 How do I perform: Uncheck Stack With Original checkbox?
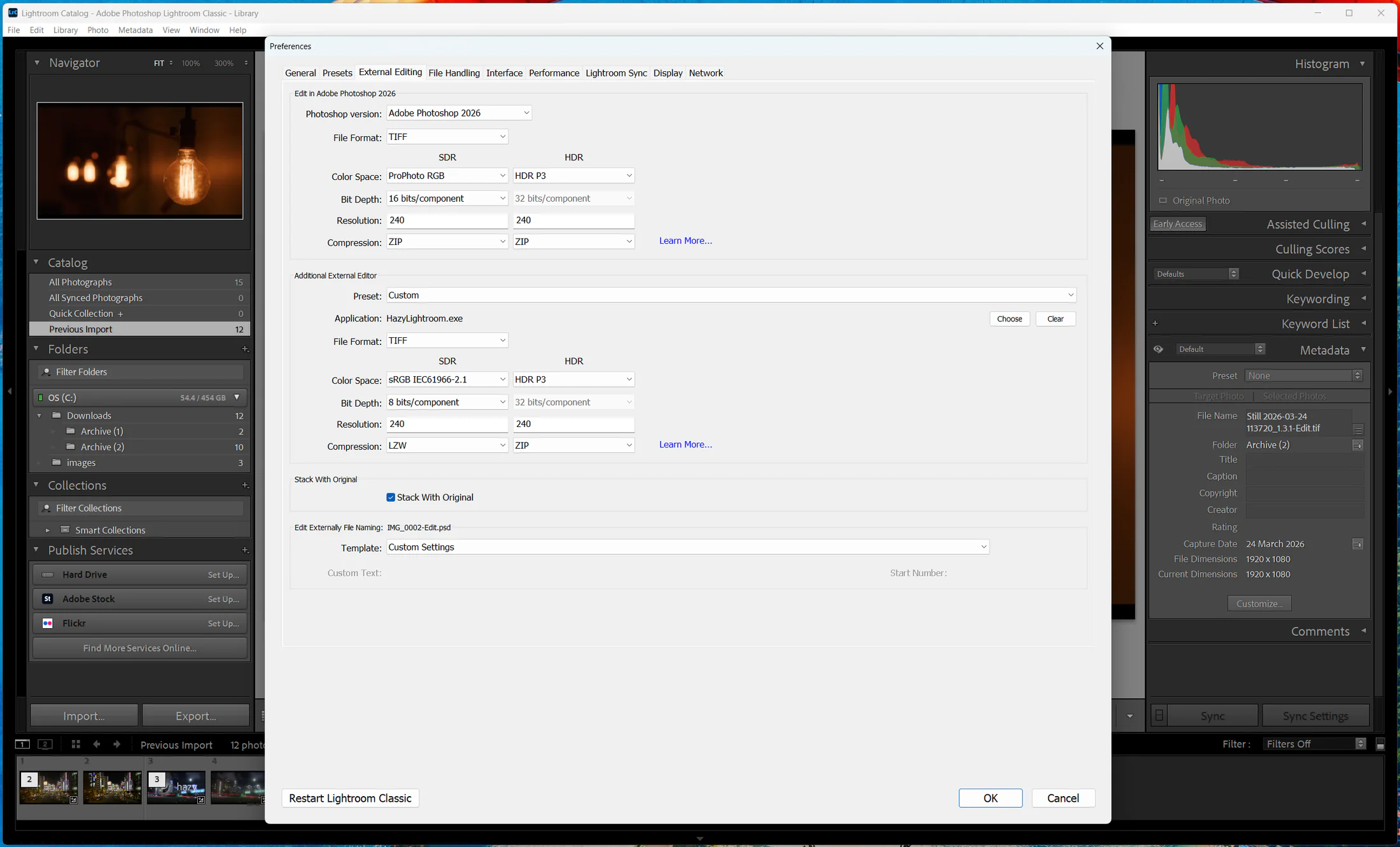(x=391, y=498)
